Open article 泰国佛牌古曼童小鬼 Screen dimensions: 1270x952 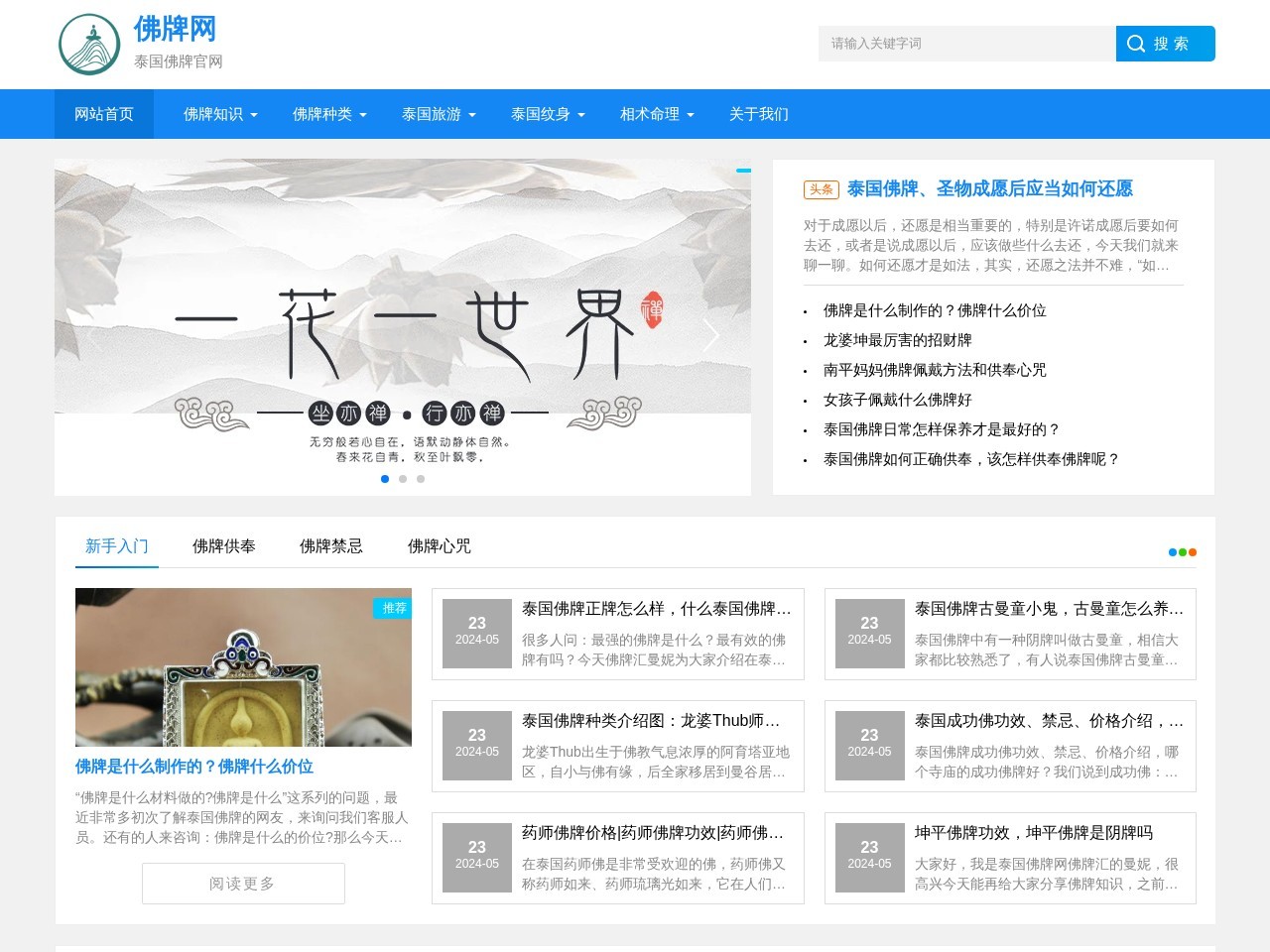(1049, 609)
